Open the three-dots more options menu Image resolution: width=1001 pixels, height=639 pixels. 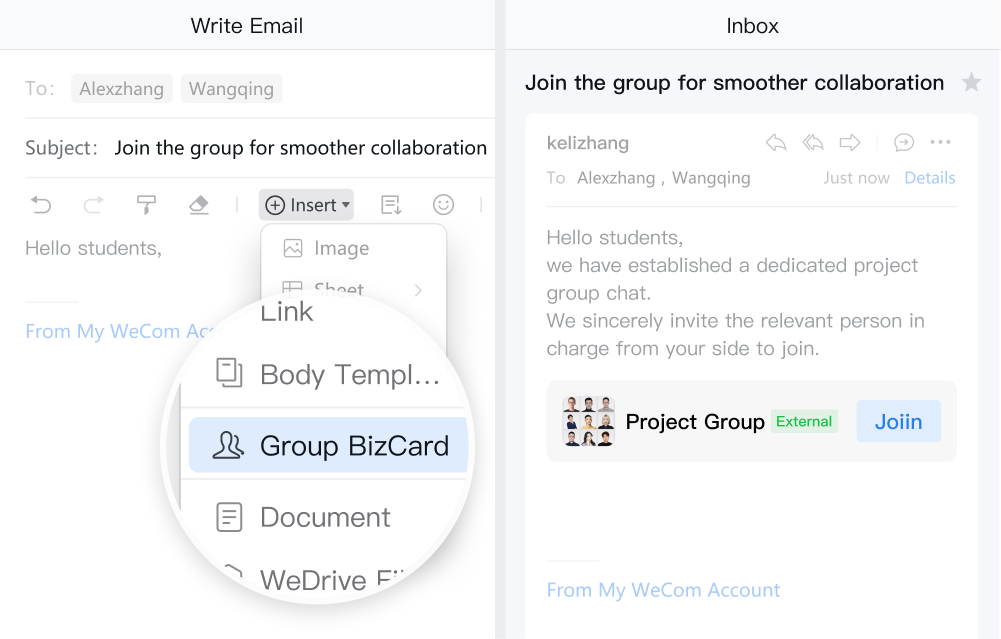click(x=940, y=143)
